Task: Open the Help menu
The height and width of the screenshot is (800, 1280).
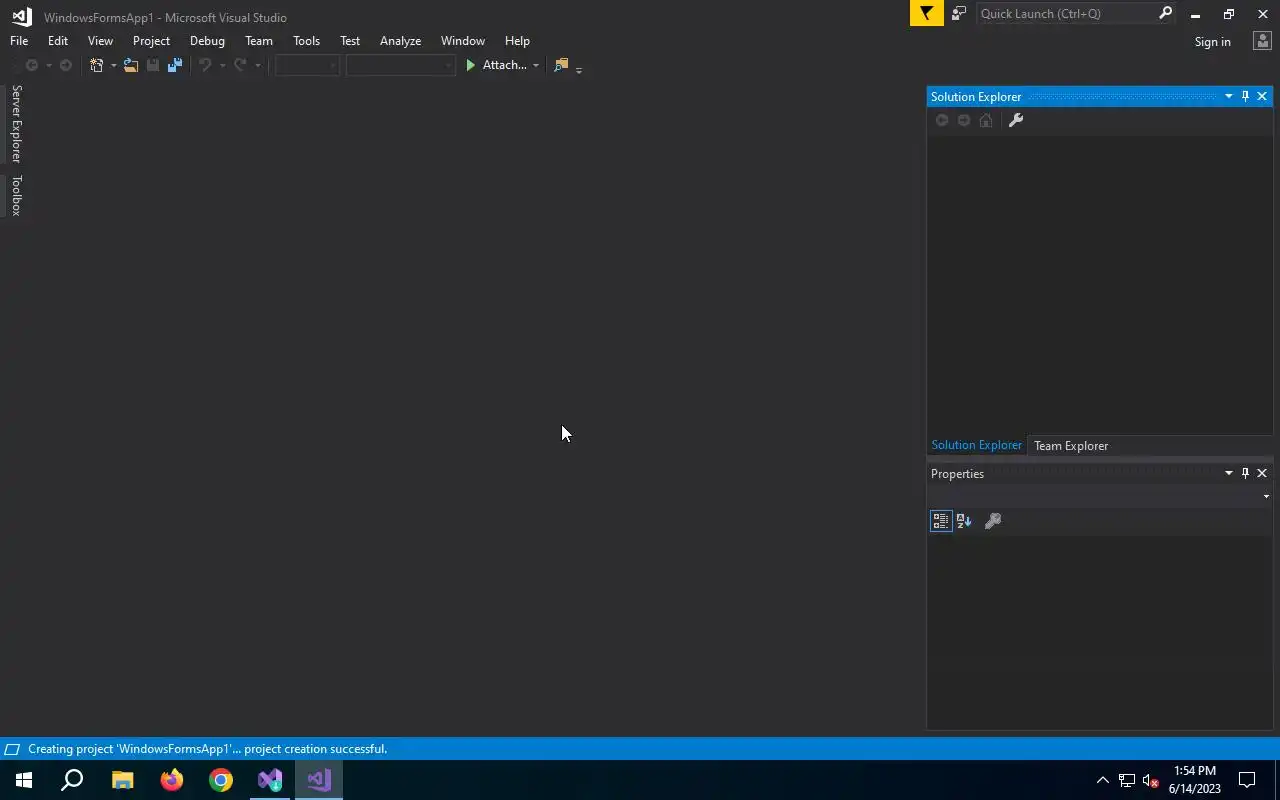Action: pos(517,41)
